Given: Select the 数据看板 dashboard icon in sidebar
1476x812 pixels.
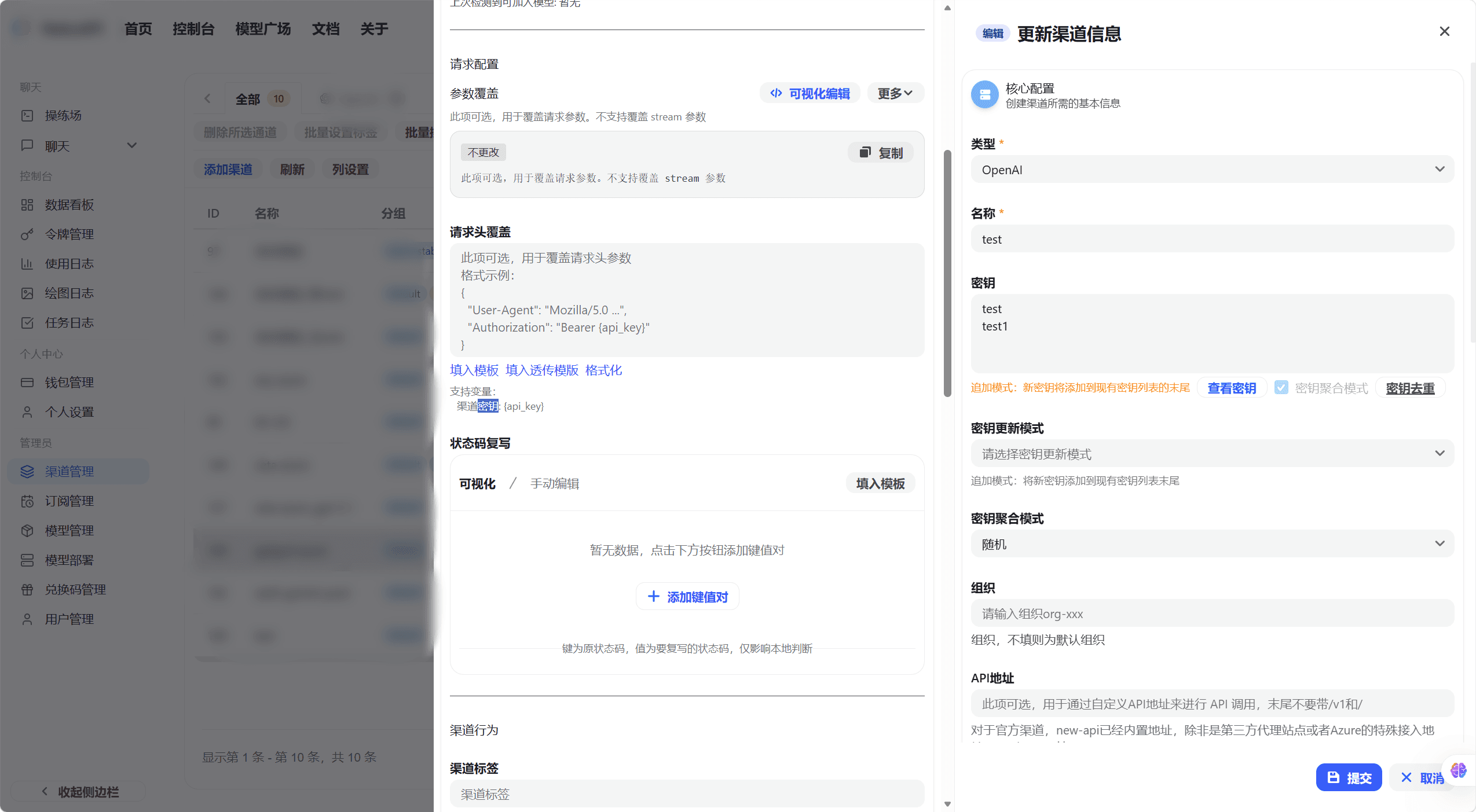Looking at the screenshot, I should tap(28, 205).
